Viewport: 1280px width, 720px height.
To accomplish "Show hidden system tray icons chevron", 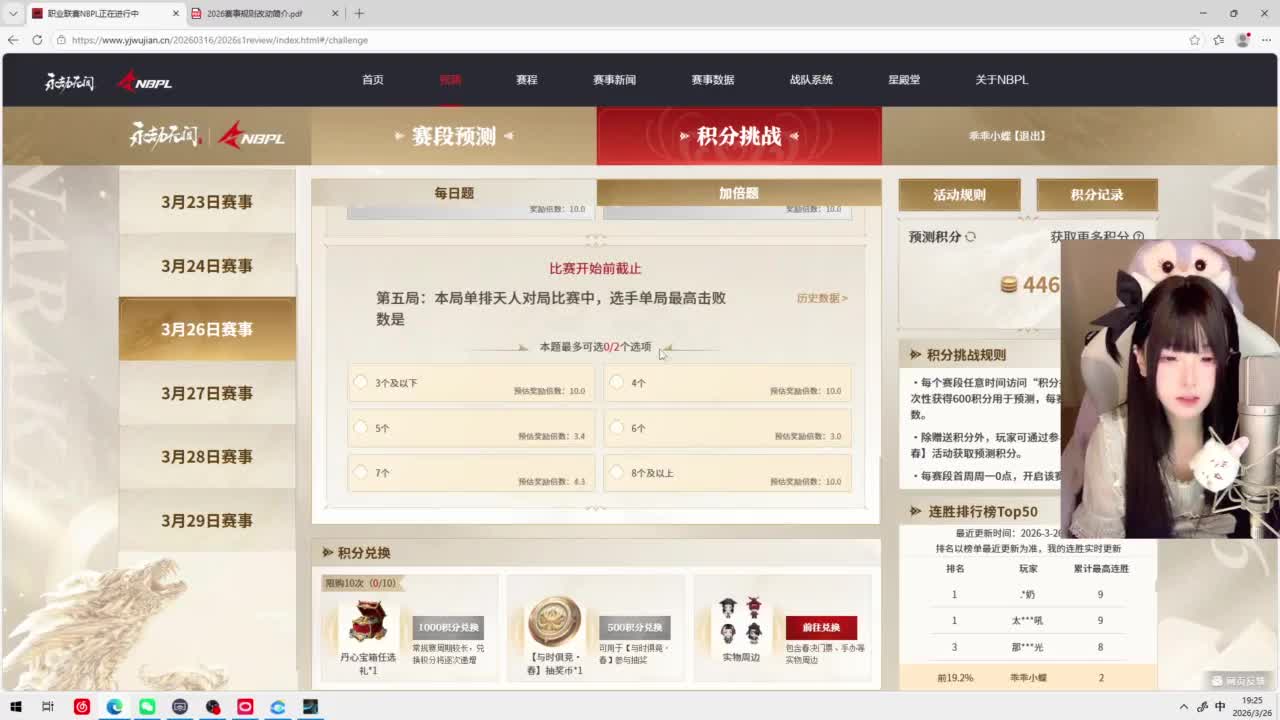I will coord(1184,707).
